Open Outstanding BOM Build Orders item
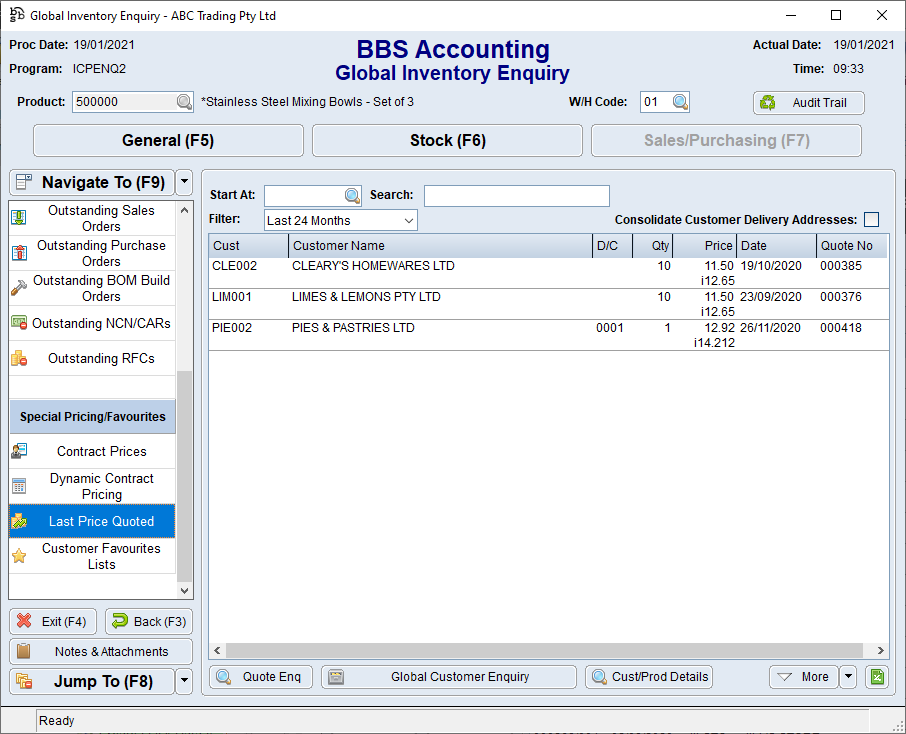The width and height of the screenshot is (906, 734). [101, 288]
